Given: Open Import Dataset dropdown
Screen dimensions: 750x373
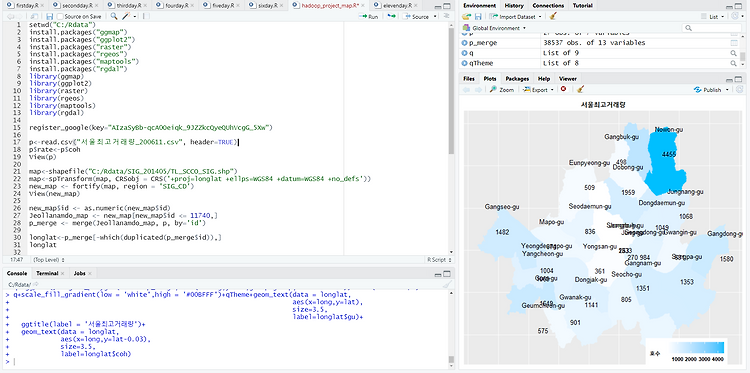Looking at the screenshot, I should tap(514, 16).
